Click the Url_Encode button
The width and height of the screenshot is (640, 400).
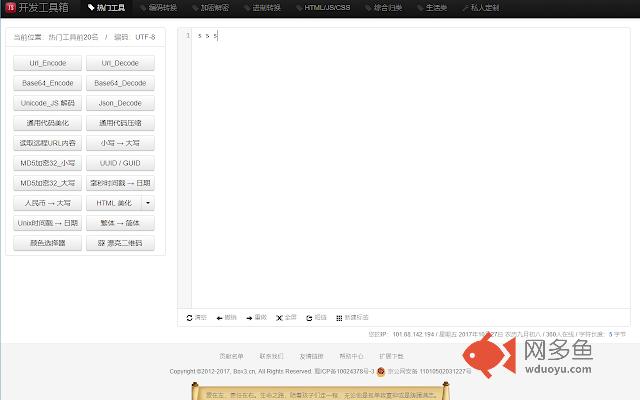tap(47, 63)
